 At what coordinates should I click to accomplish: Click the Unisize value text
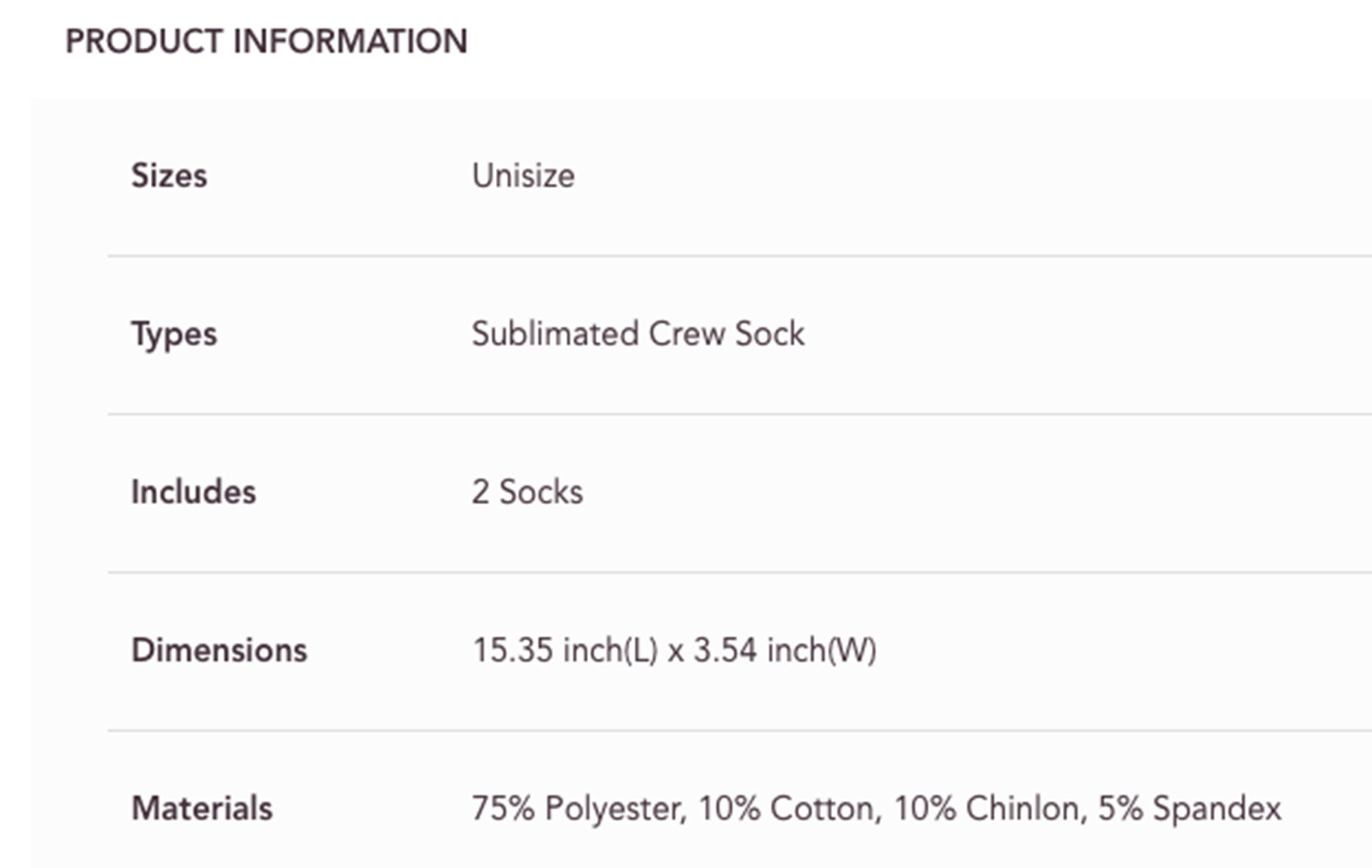point(523,176)
